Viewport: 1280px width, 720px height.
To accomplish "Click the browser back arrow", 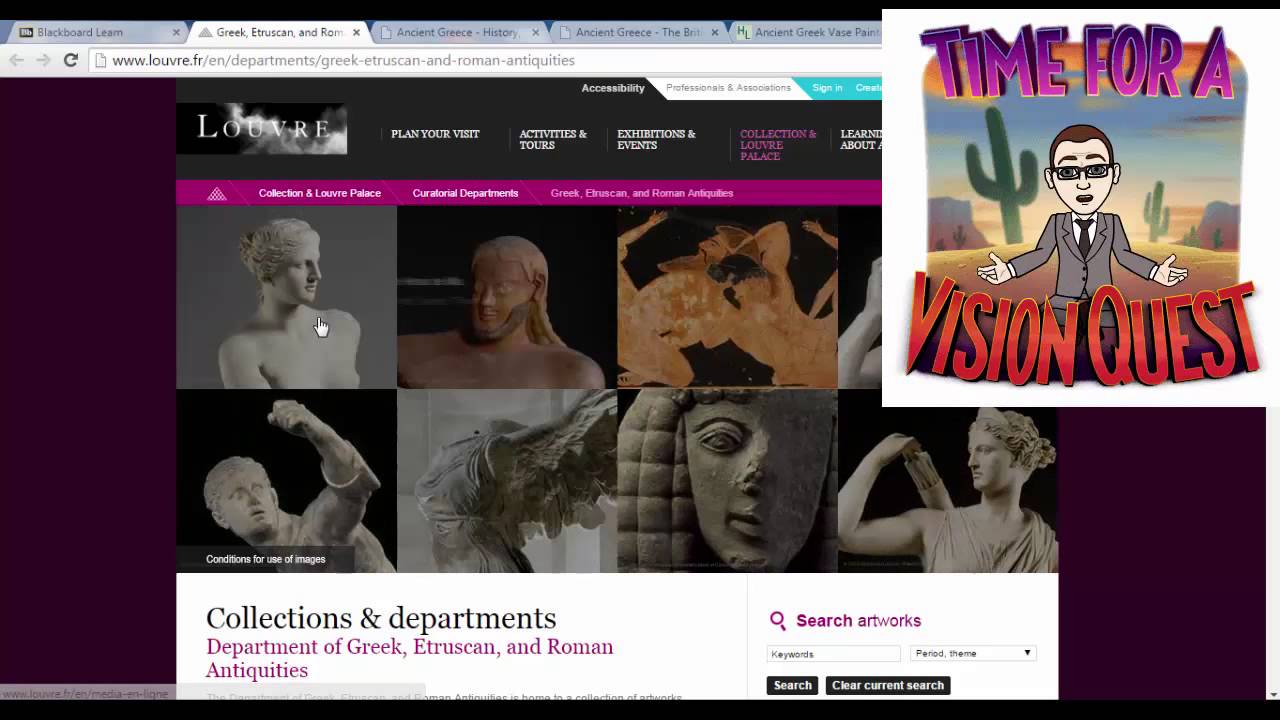I will tap(17, 60).
